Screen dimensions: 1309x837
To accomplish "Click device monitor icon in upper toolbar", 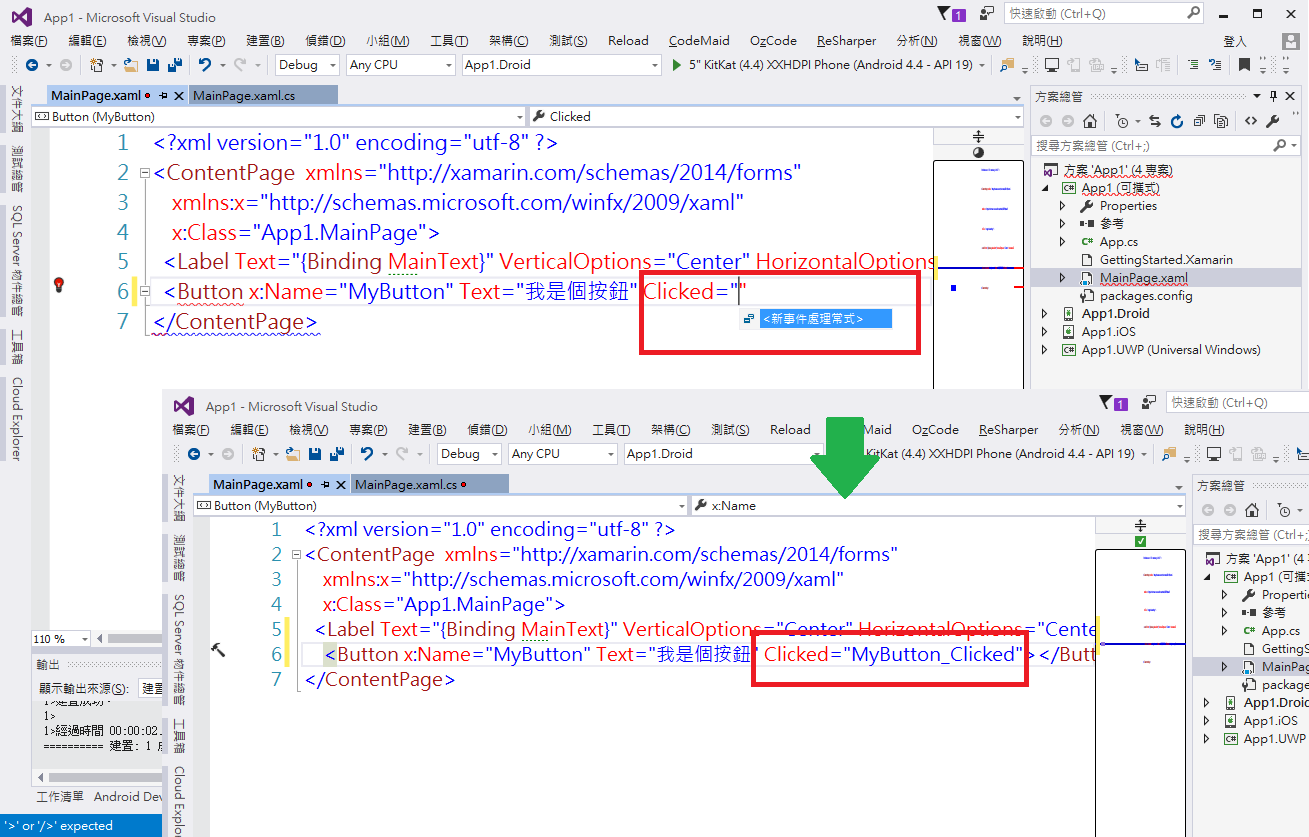I will pos(1051,65).
